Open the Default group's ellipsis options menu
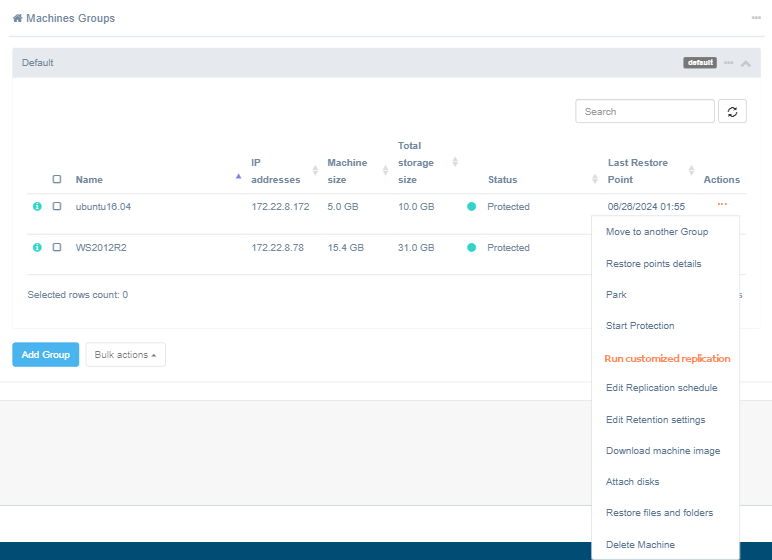 click(729, 63)
